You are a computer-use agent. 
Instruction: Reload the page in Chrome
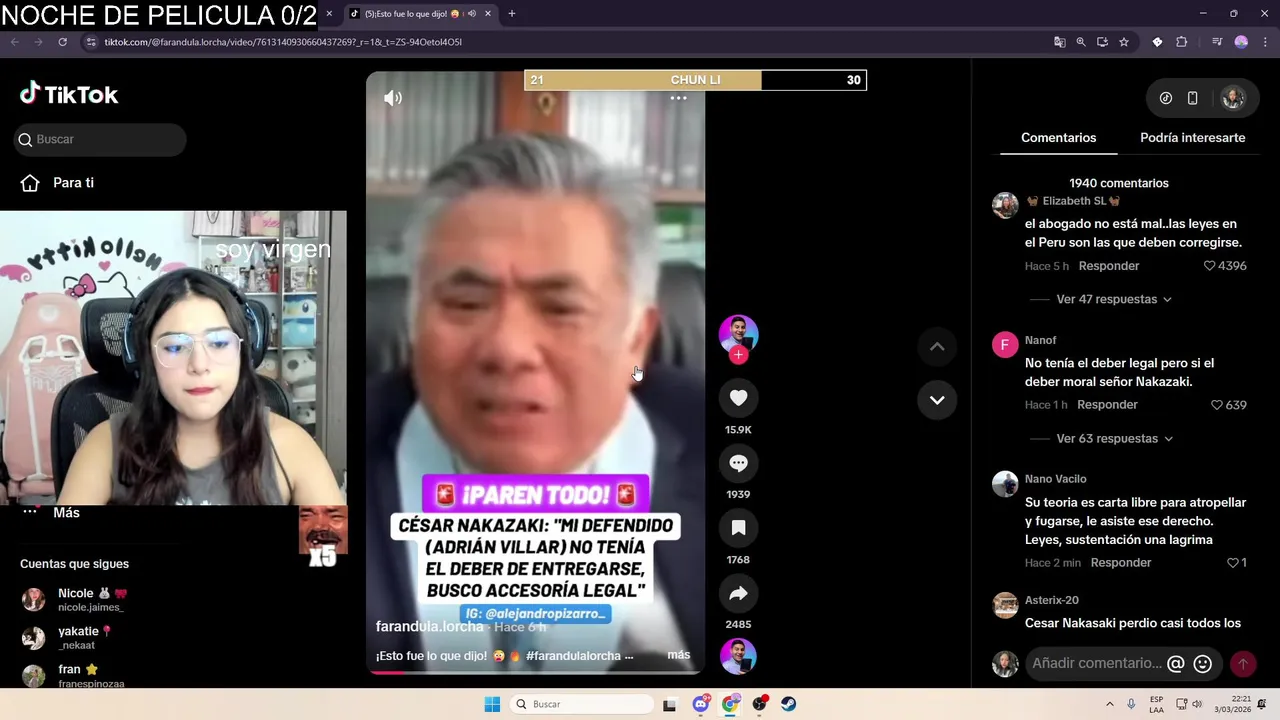[62, 42]
